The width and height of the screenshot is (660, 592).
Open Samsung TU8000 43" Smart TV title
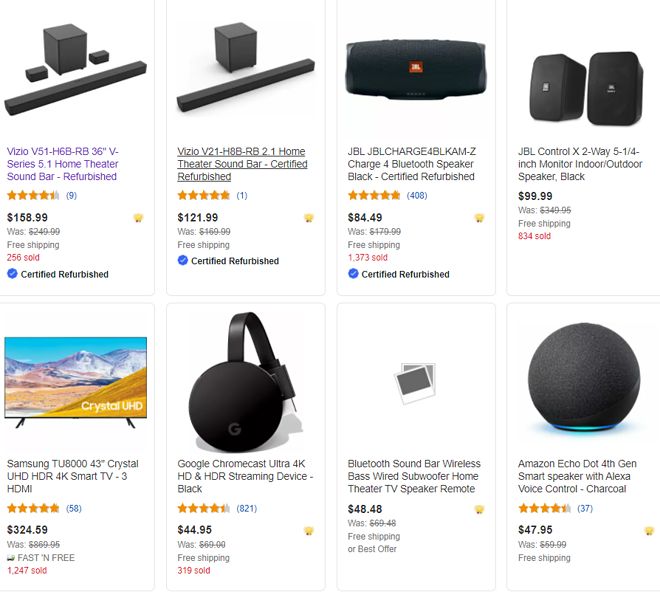tap(73, 476)
